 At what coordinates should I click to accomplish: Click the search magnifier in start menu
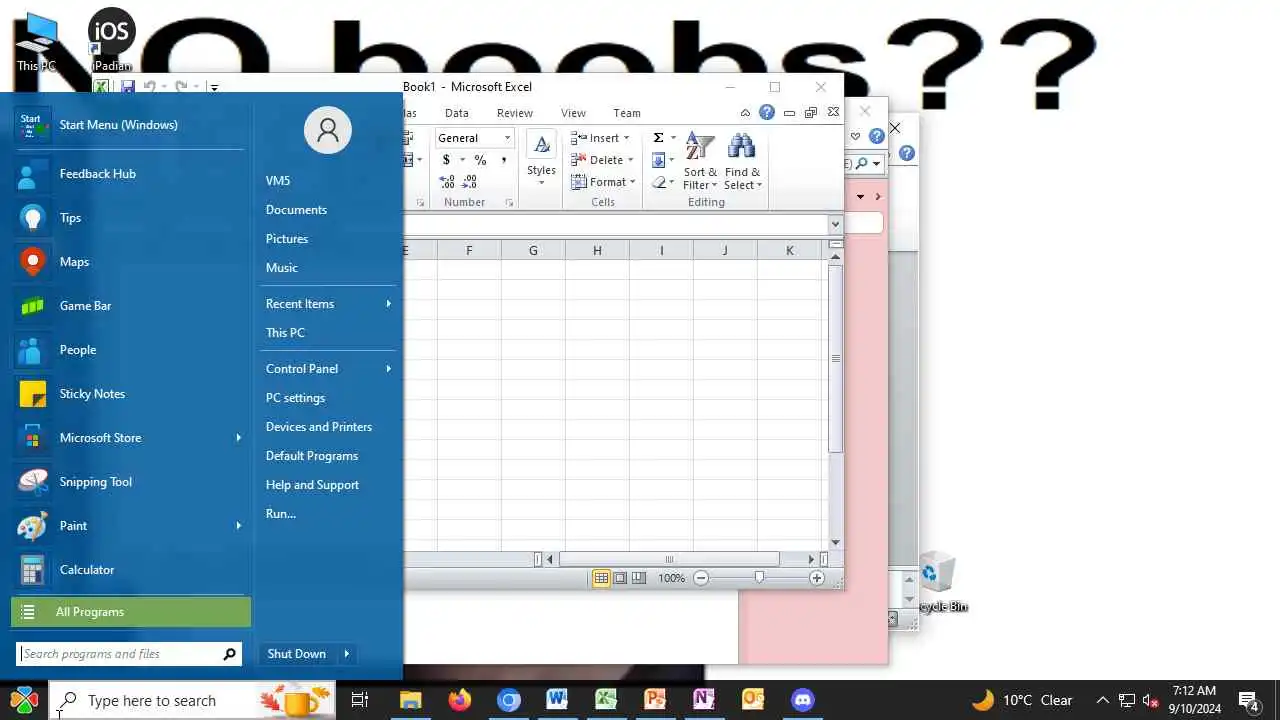click(x=230, y=654)
